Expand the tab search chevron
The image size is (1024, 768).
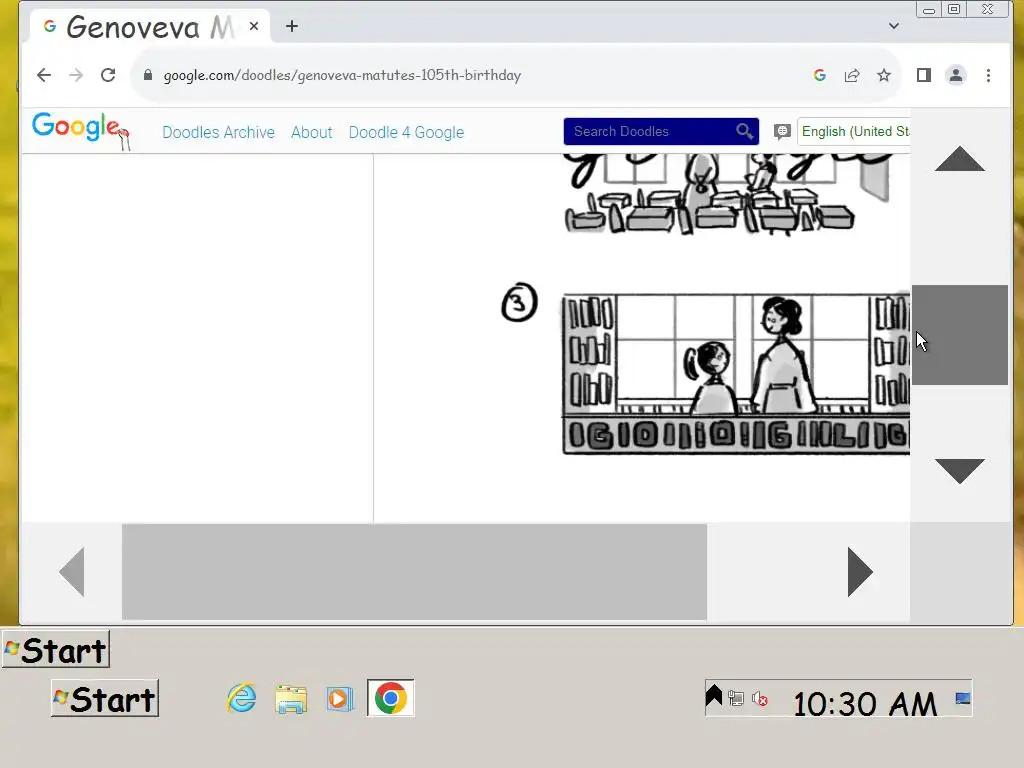tap(893, 26)
